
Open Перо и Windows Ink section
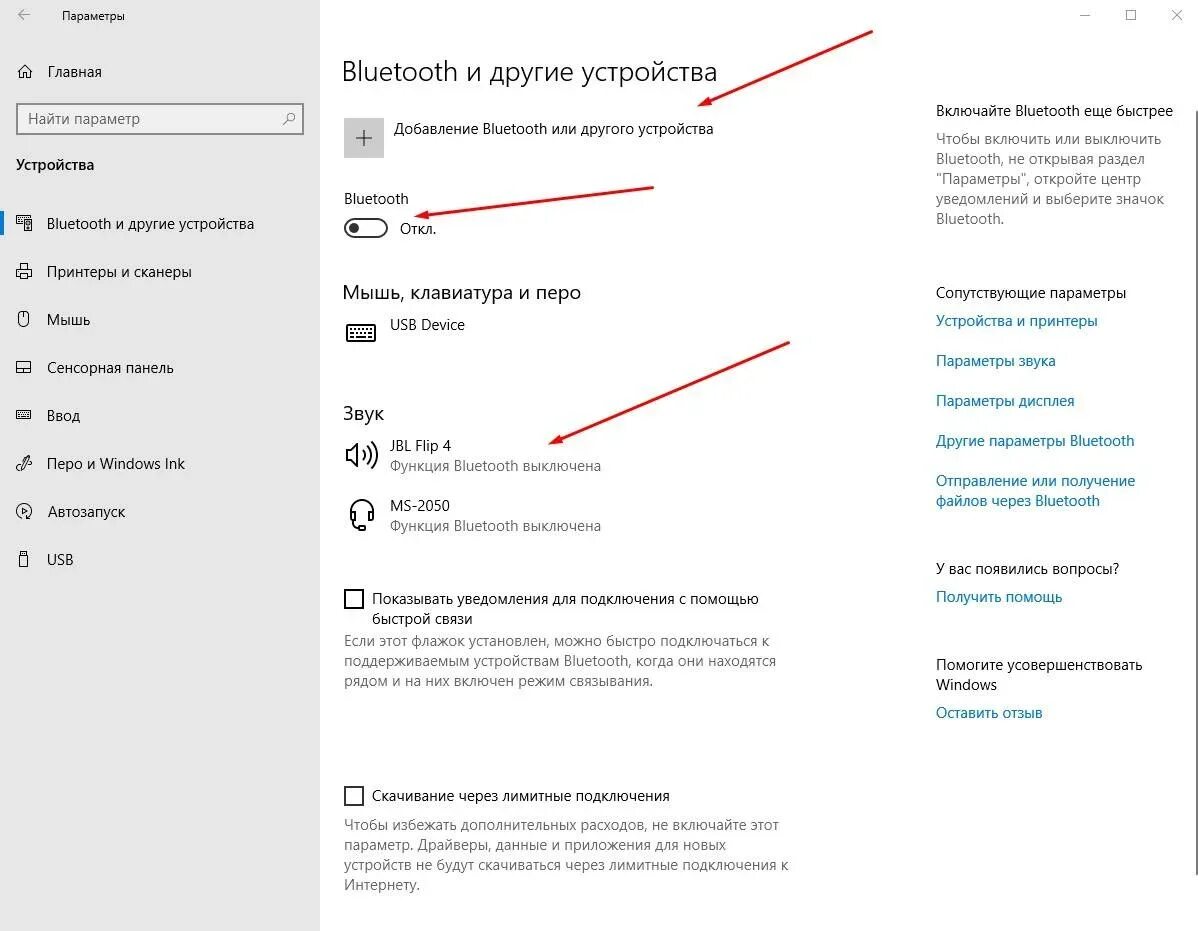[x=115, y=464]
